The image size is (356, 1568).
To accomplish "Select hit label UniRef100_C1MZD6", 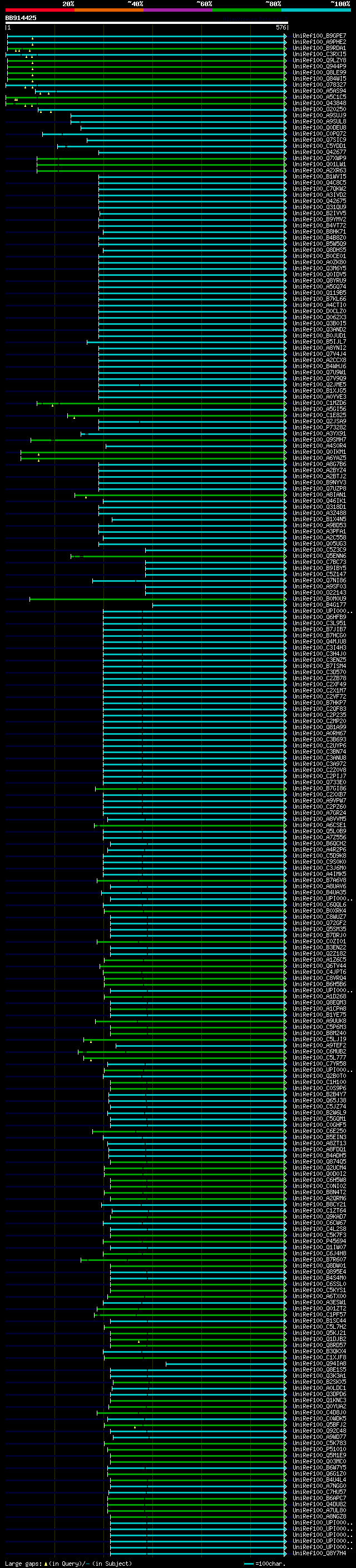I will click(x=319, y=403).
